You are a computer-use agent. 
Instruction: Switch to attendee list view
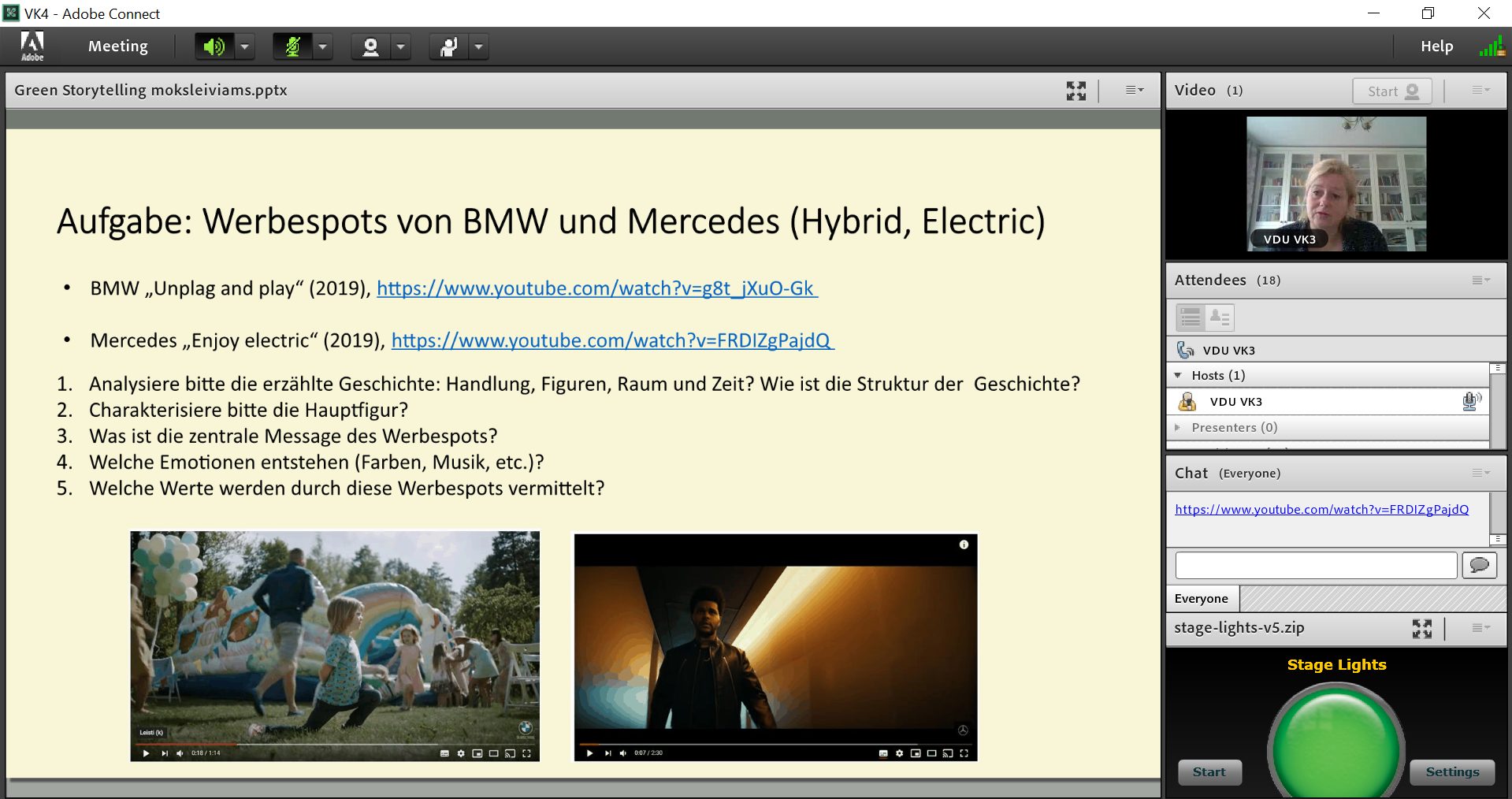(1191, 318)
